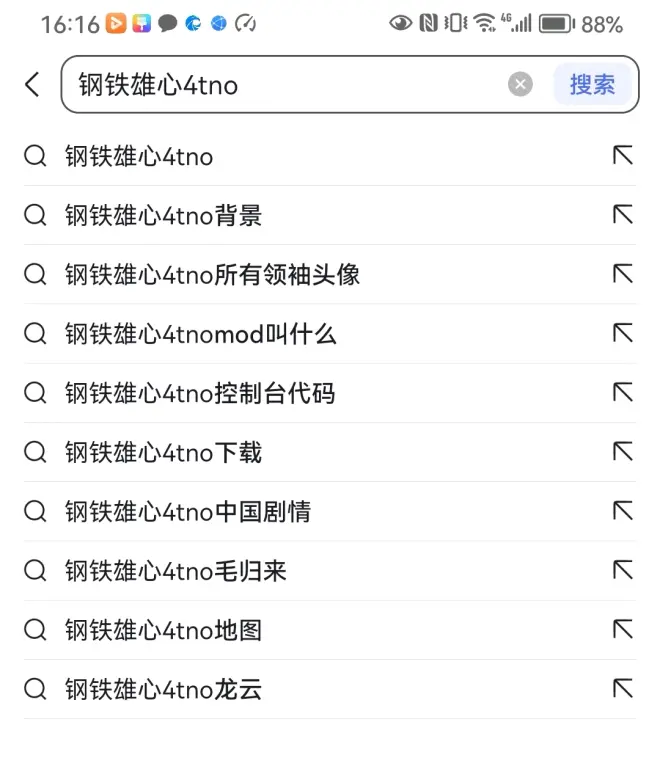
Task: Tap the fill arrow beside 钢铁雄心4tno中国剧情
Action: pos(623,511)
